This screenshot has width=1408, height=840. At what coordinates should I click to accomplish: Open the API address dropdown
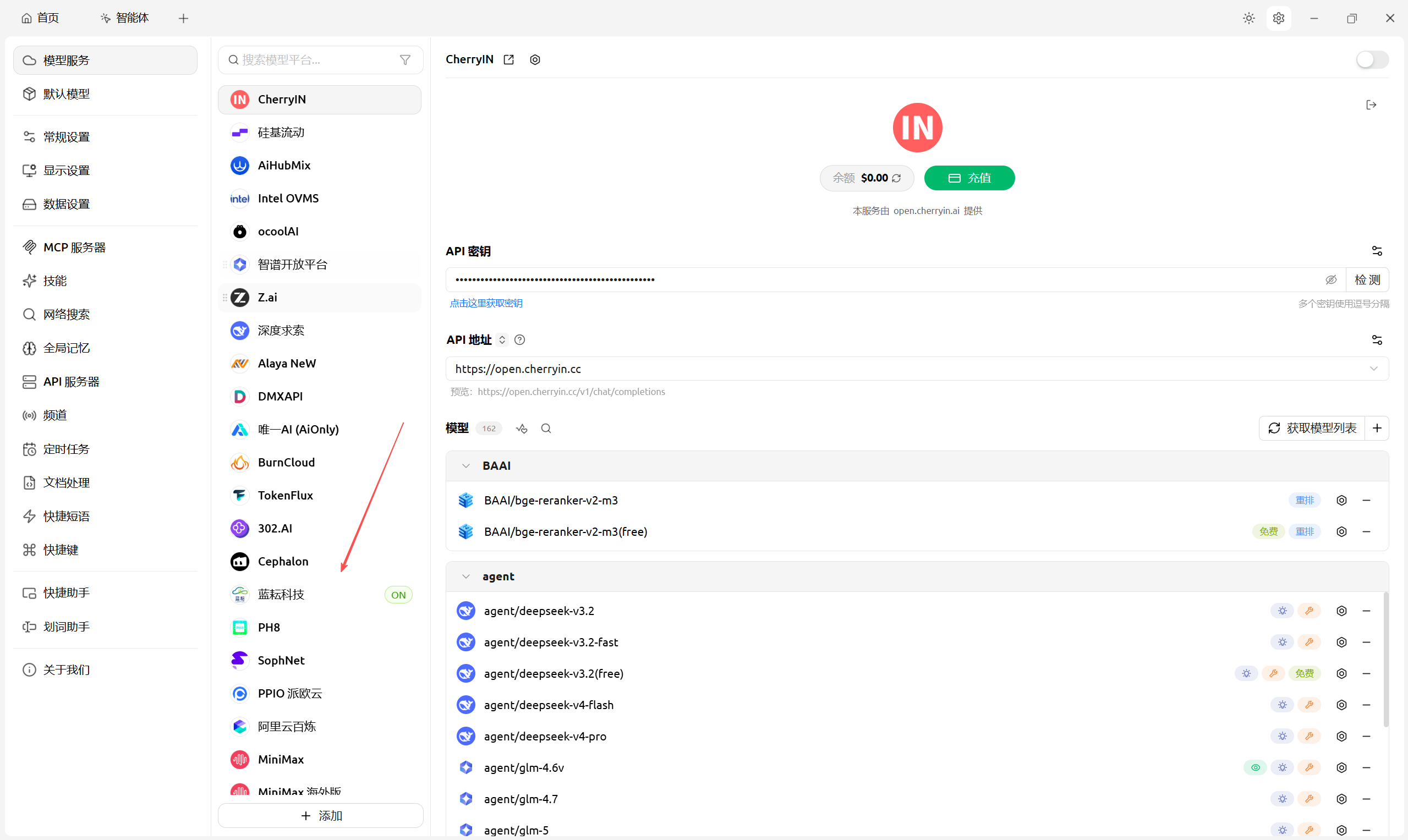pos(1373,369)
